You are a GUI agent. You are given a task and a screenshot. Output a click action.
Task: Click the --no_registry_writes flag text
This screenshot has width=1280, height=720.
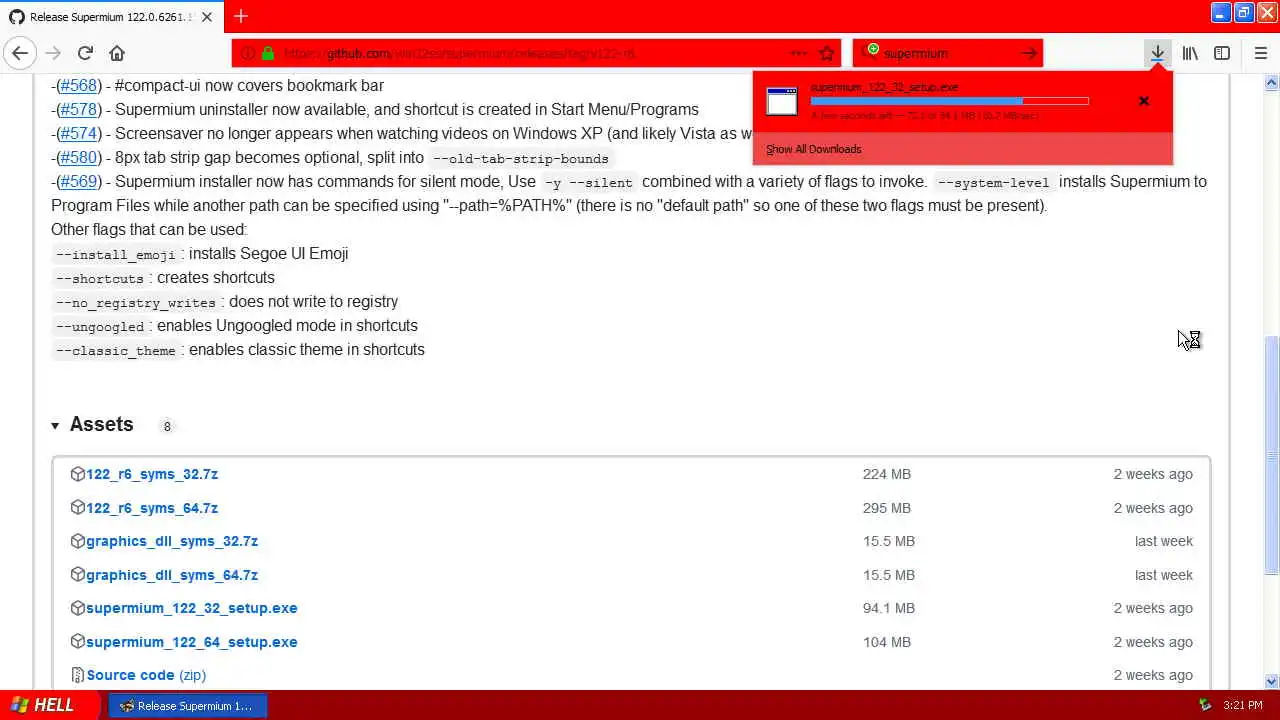tap(136, 302)
